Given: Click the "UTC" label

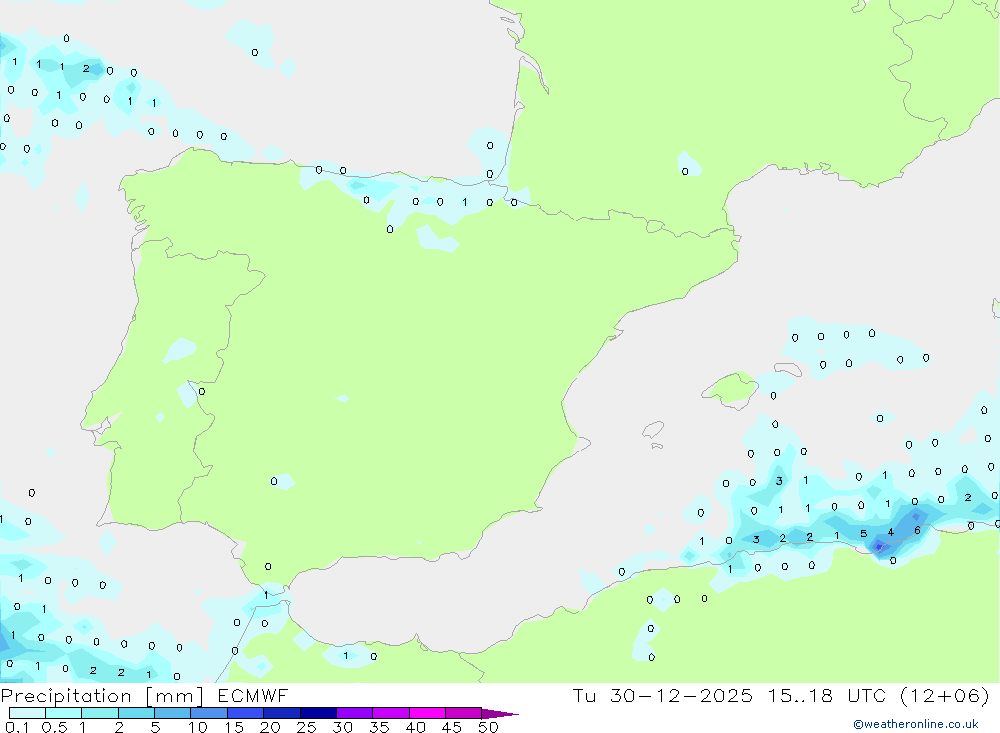Looking at the screenshot, I should [x=867, y=695].
